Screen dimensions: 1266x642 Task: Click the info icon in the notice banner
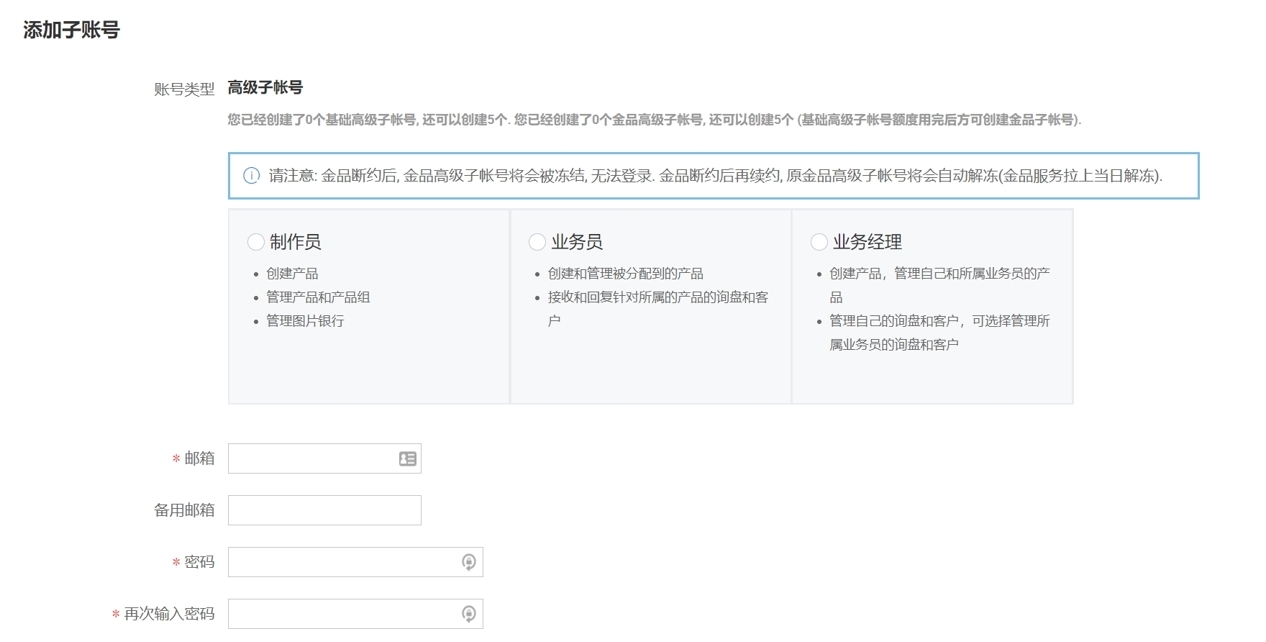[251, 176]
